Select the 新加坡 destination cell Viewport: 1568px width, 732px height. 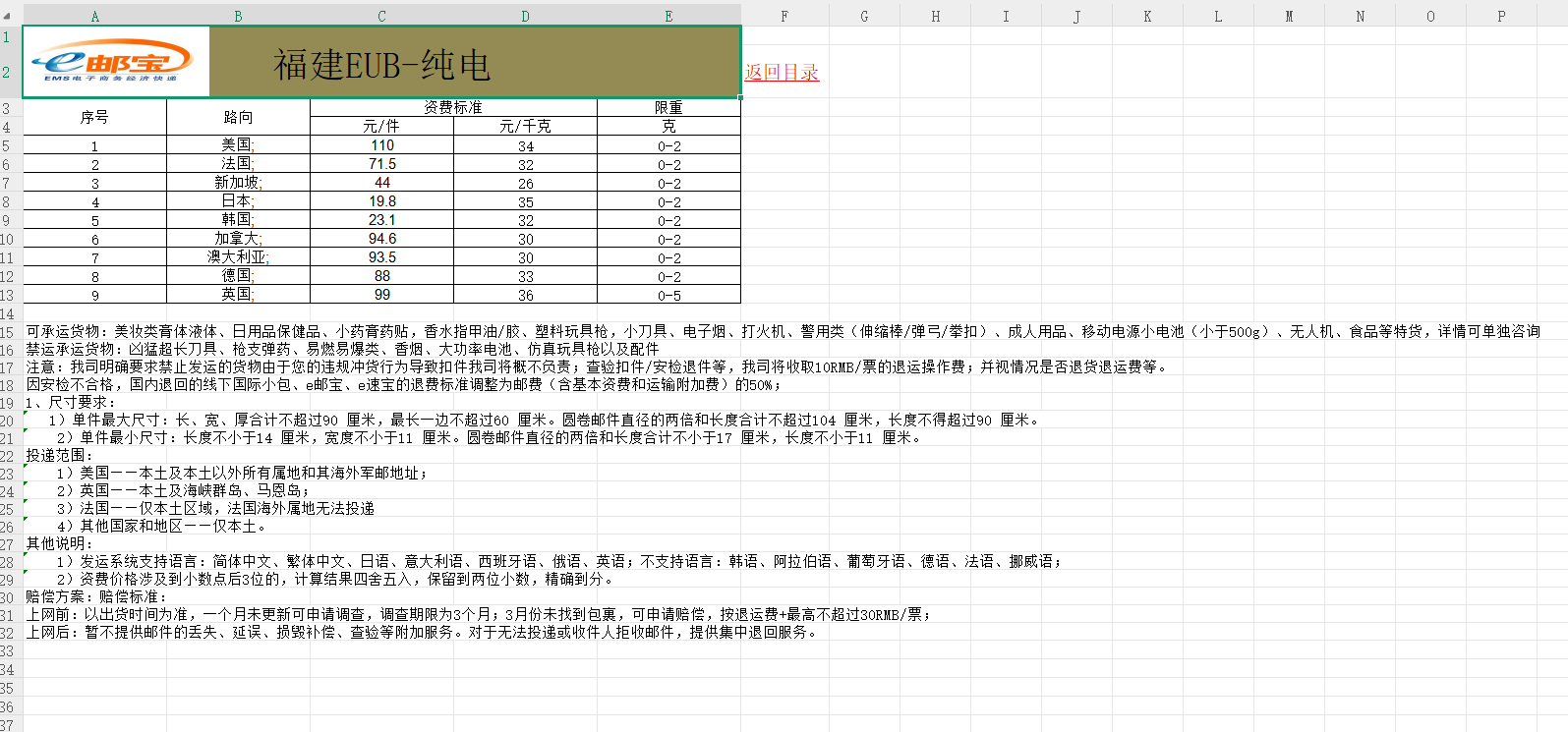pyautogui.click(x=238, y=183)
